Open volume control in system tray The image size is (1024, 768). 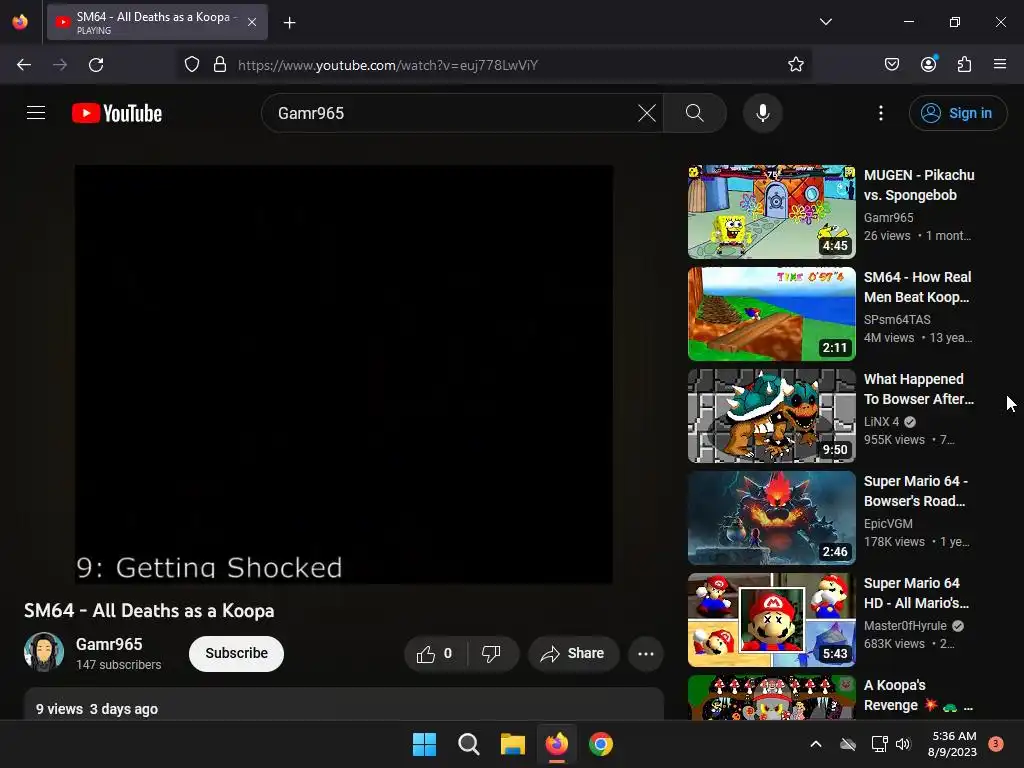[x=903, y=744]
